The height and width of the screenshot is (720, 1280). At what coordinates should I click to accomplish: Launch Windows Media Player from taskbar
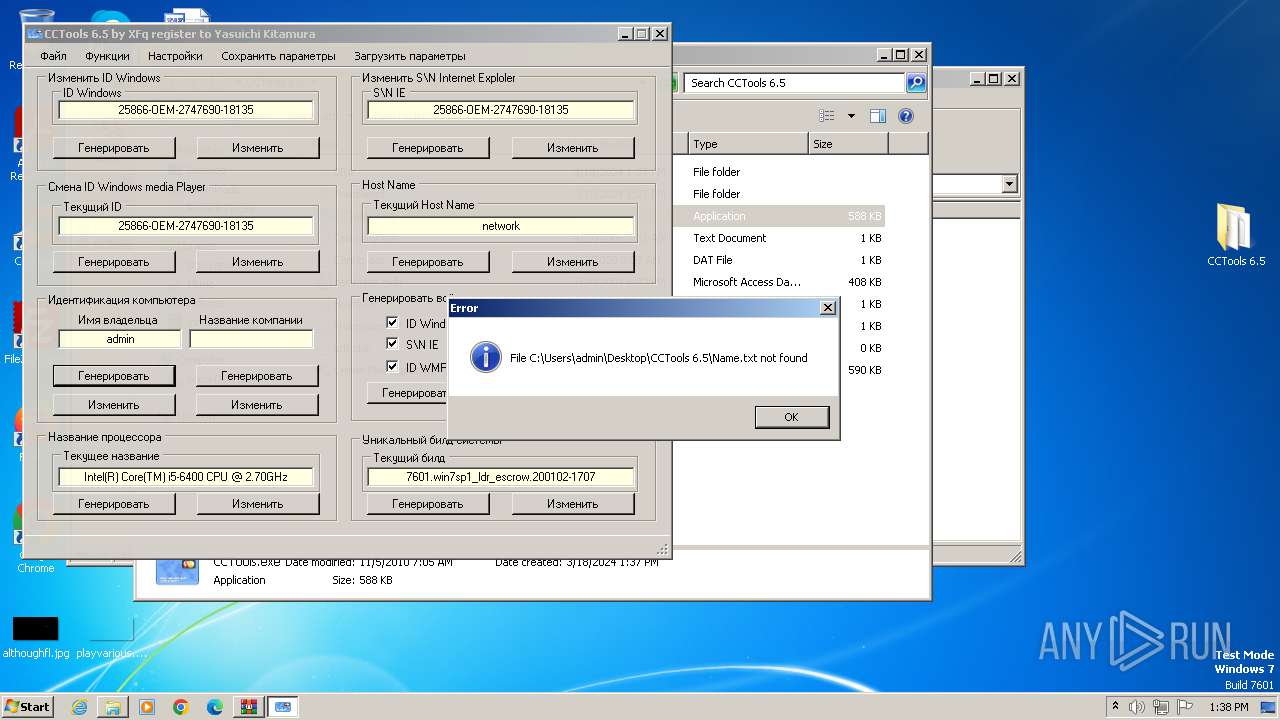(147, 707)
